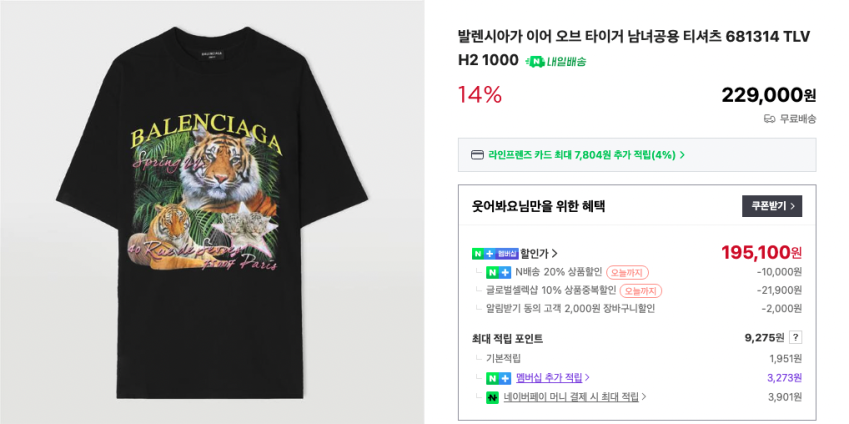Screen dimensions: 849x424
Task: Click the 내일배송 delivery badge icon
Action: (x=534, y=61)
